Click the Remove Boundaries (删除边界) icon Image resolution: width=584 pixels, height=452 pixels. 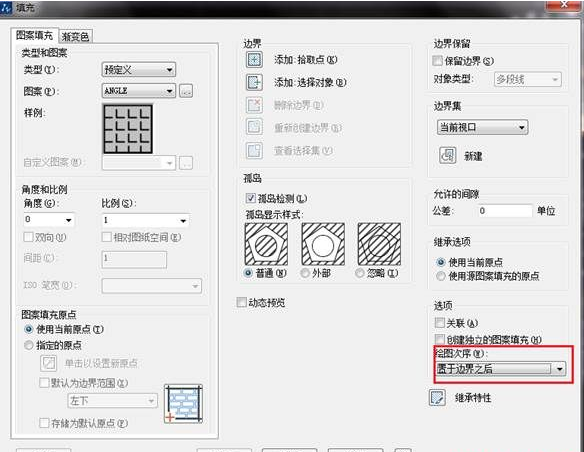254,105
